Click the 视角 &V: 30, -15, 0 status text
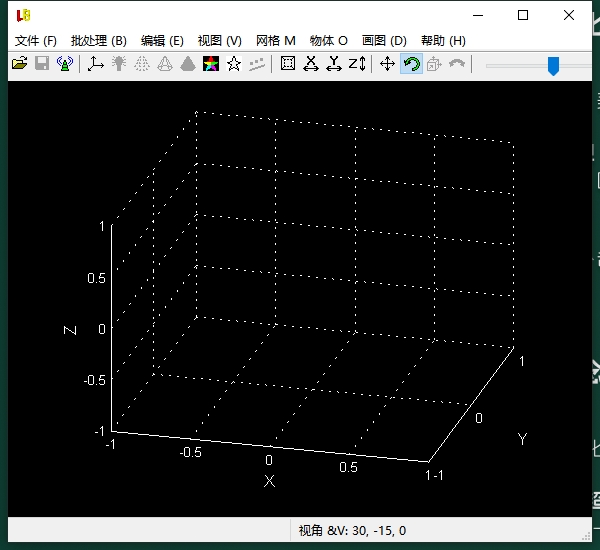 [352, 530]
